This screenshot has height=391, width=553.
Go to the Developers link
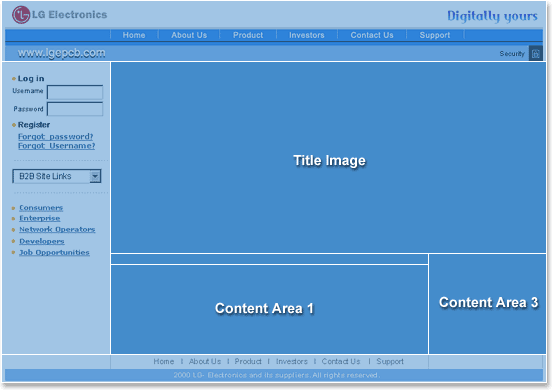[x=42, y=241]
